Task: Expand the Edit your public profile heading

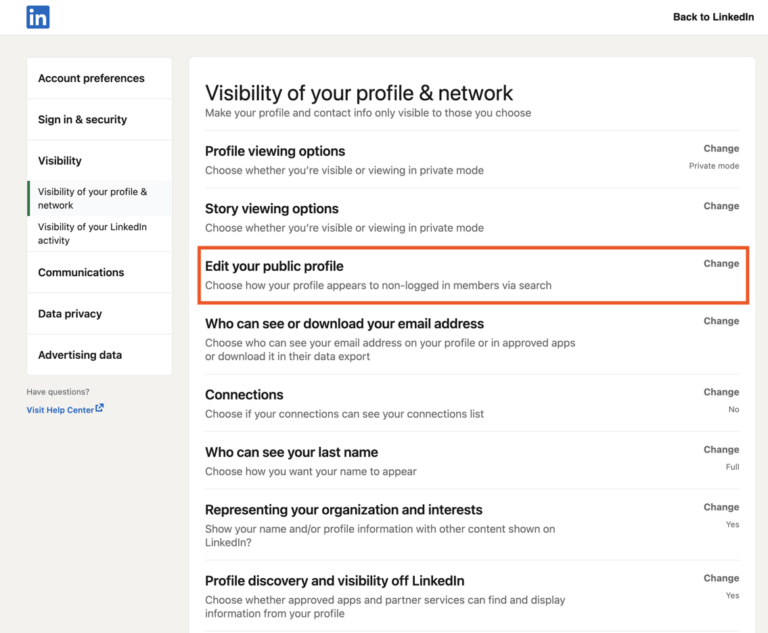Action: point(274,266)
